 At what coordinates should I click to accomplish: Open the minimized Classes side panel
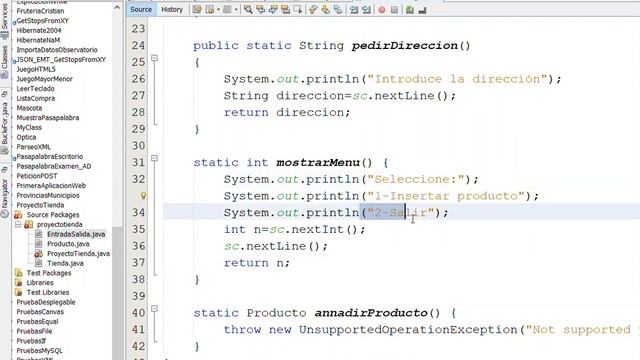(x=4, y=61)
